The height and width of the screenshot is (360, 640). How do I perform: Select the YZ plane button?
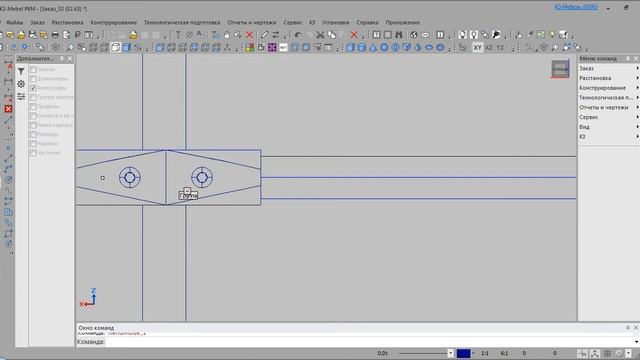(500, 48)
